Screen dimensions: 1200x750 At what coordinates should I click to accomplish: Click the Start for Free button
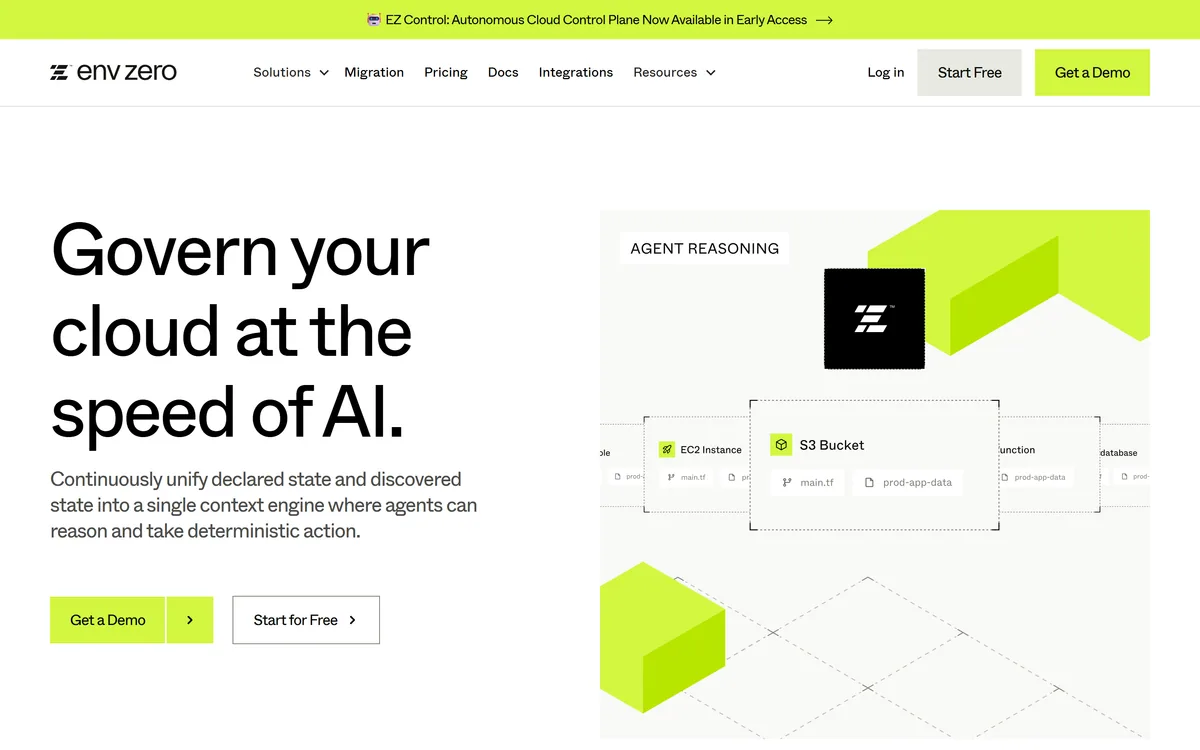click(306, 620)
